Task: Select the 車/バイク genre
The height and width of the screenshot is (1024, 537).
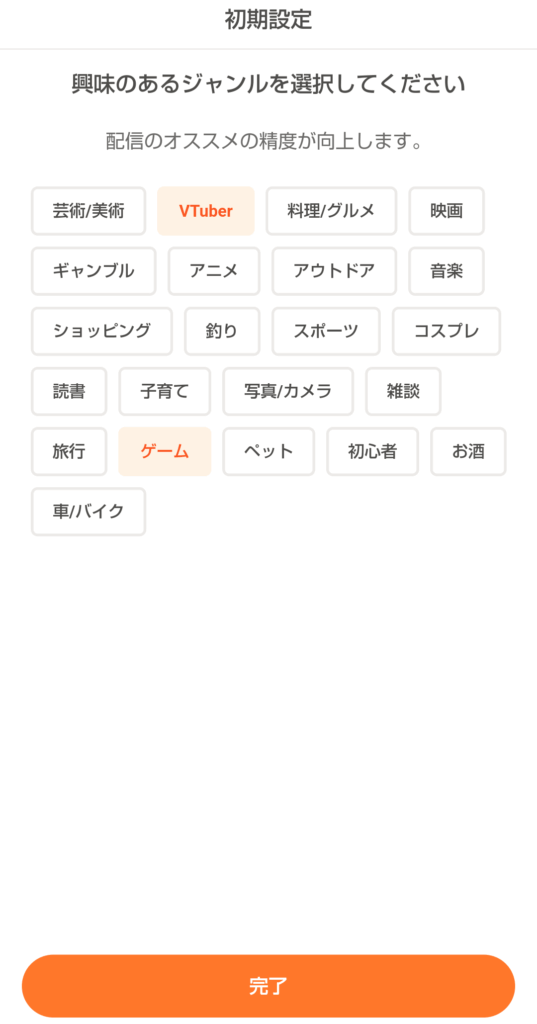Action: pyautogui.click(x=88, y=511)
